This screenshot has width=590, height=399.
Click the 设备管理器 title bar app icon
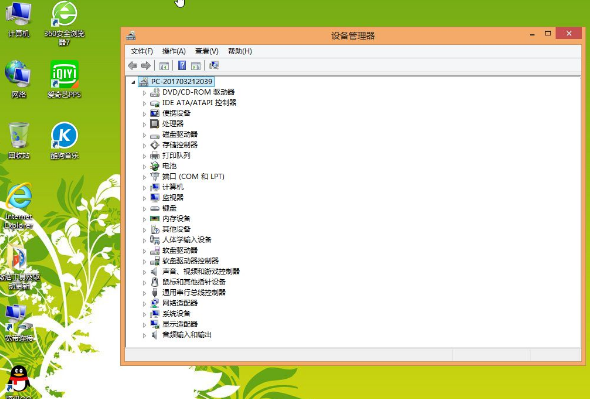pos(131,35)
